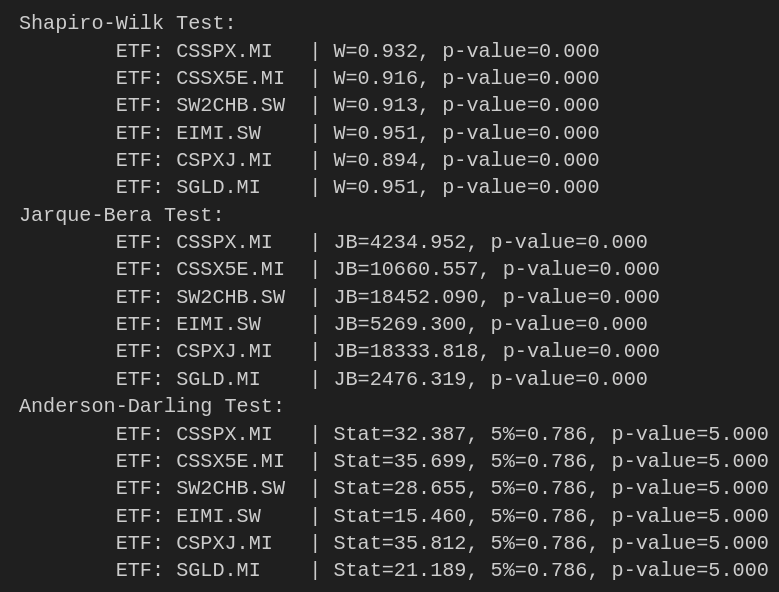This screenshot has width=779, height=592.
Task: Click the Stat=35.699 CSSX5E.MI line
Action: 442,461
